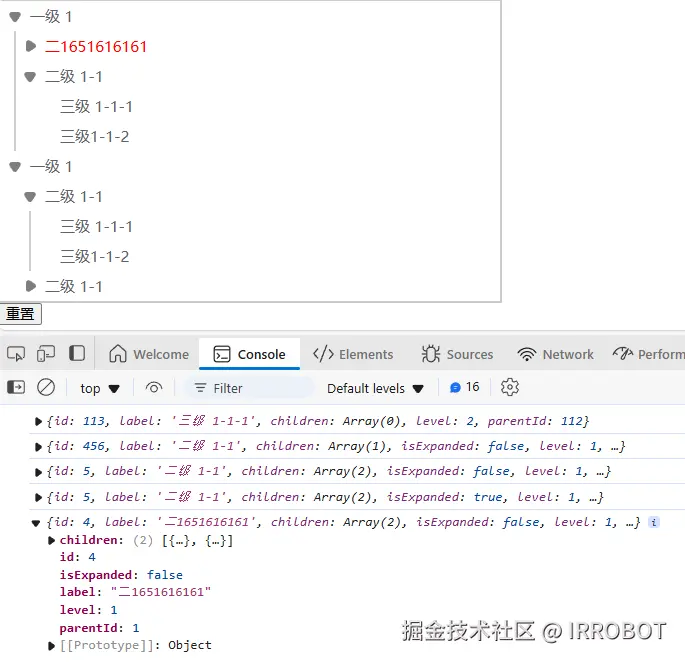Click the inspect element picker icon
685x662 pixels.
tap(16, 354)
